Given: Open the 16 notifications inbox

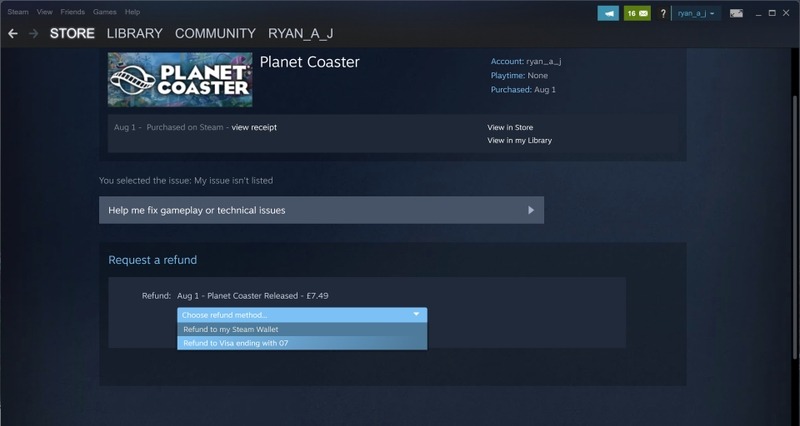Looking at the screenshot, I should tap(637, 13).
